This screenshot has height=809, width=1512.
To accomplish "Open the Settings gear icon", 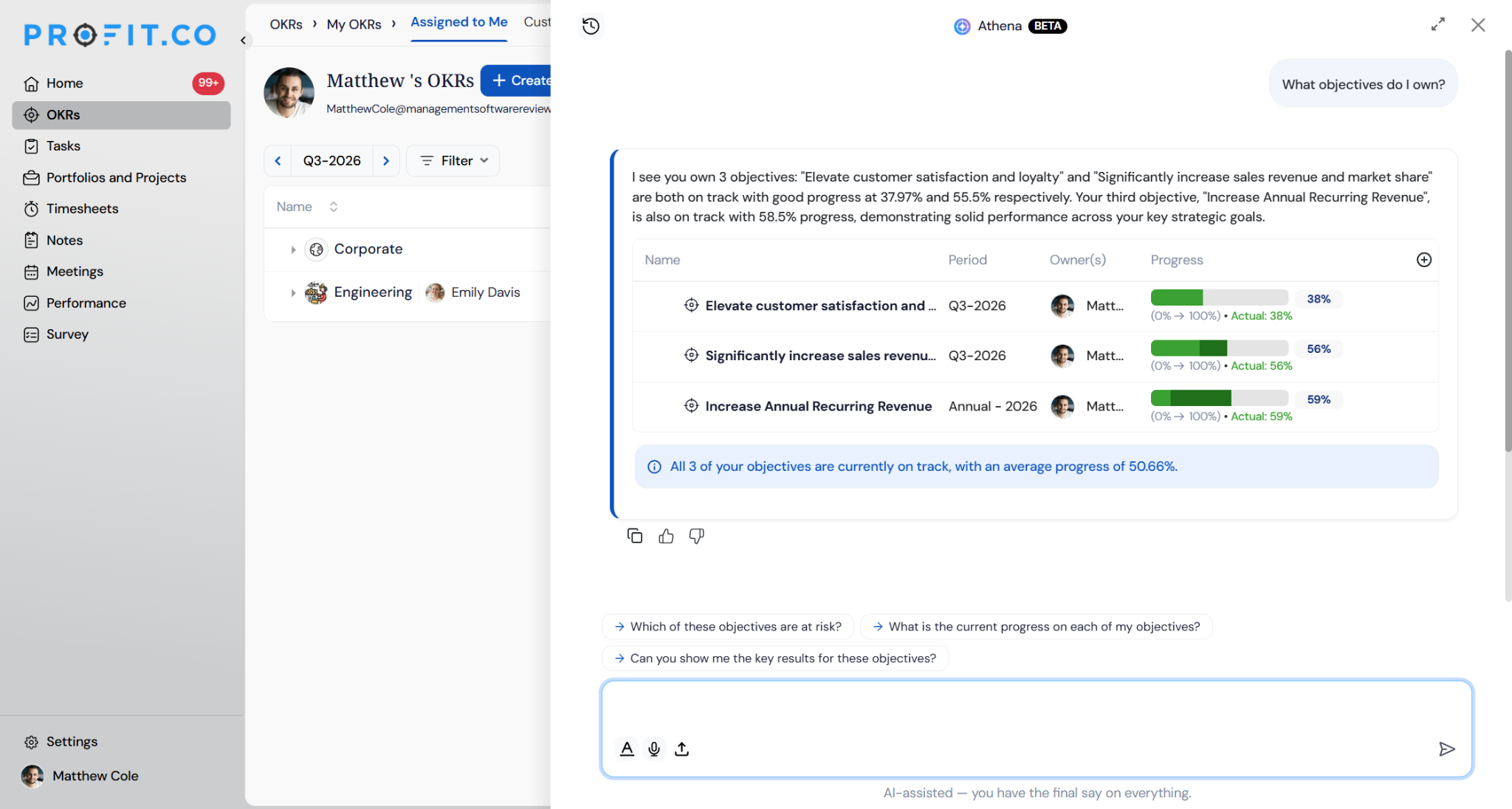I will click(x=31, y=742).
